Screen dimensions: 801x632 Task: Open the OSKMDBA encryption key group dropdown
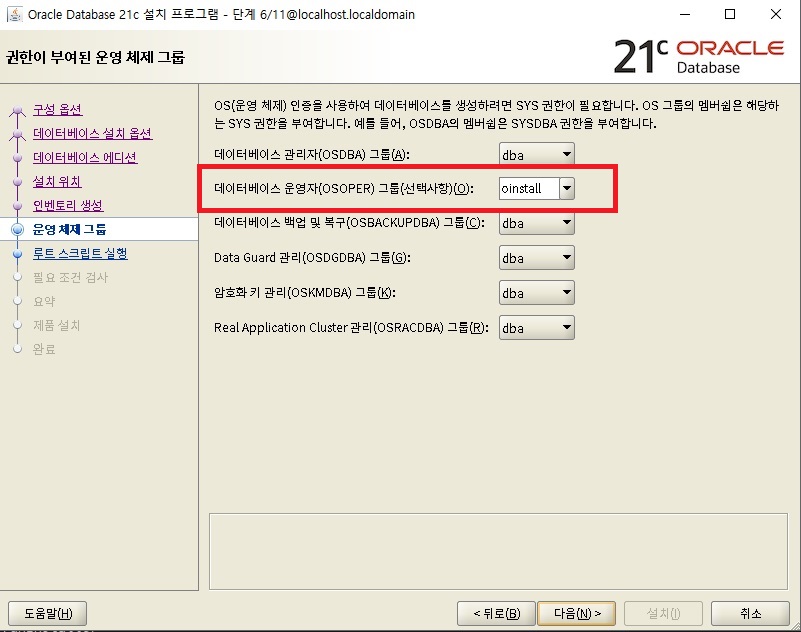(536, 293)
